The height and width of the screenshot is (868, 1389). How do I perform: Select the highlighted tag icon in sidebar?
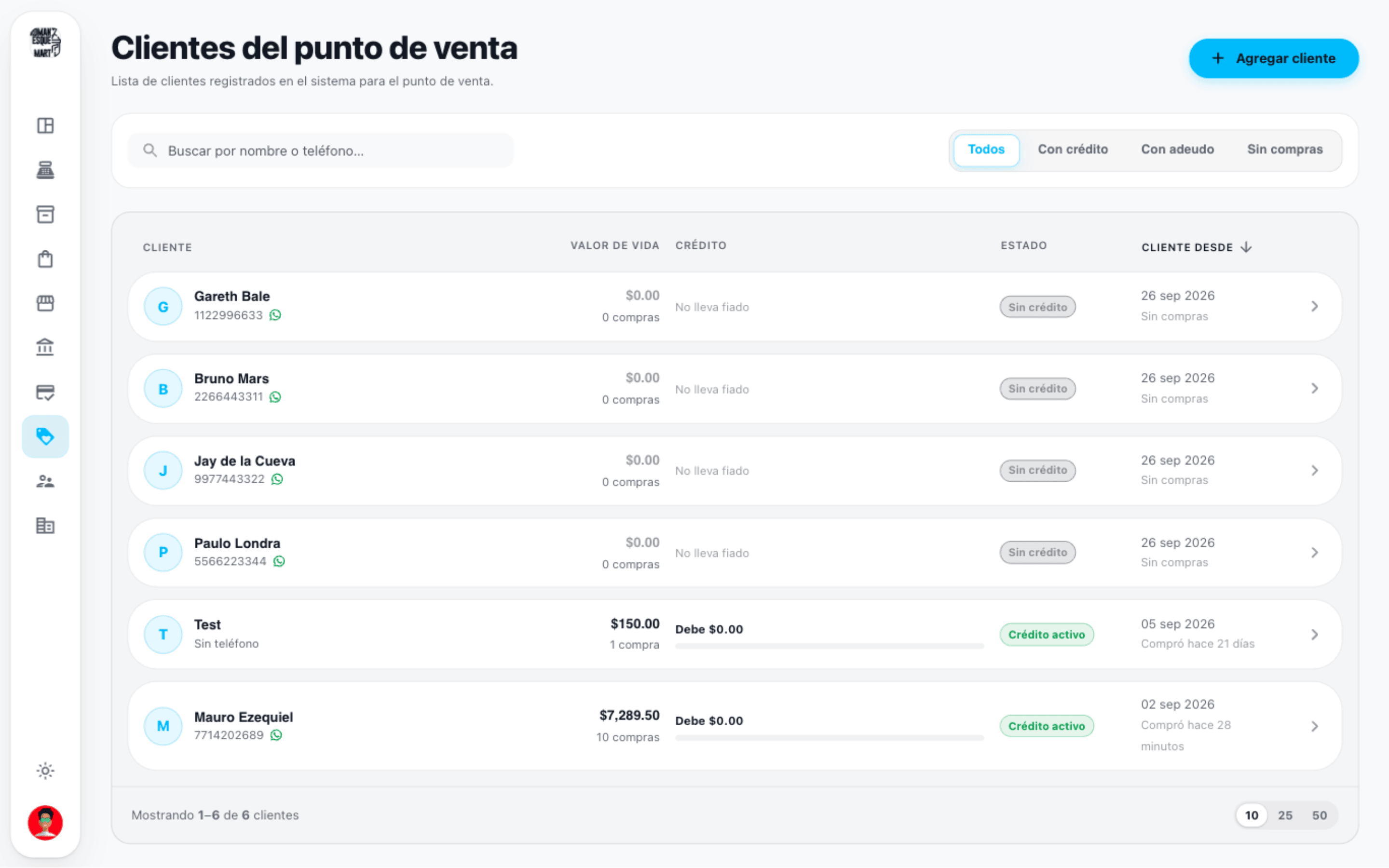click(45, 436)
